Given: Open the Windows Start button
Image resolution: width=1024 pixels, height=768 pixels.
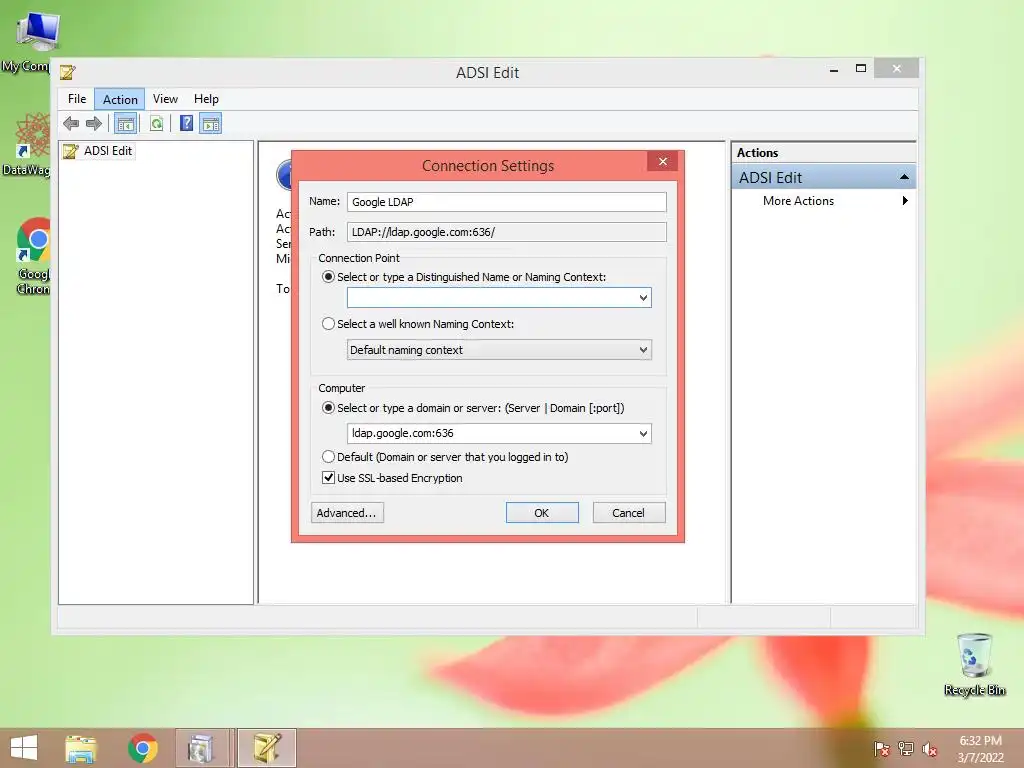Looking at the screenshot, I should click(24, 748).
